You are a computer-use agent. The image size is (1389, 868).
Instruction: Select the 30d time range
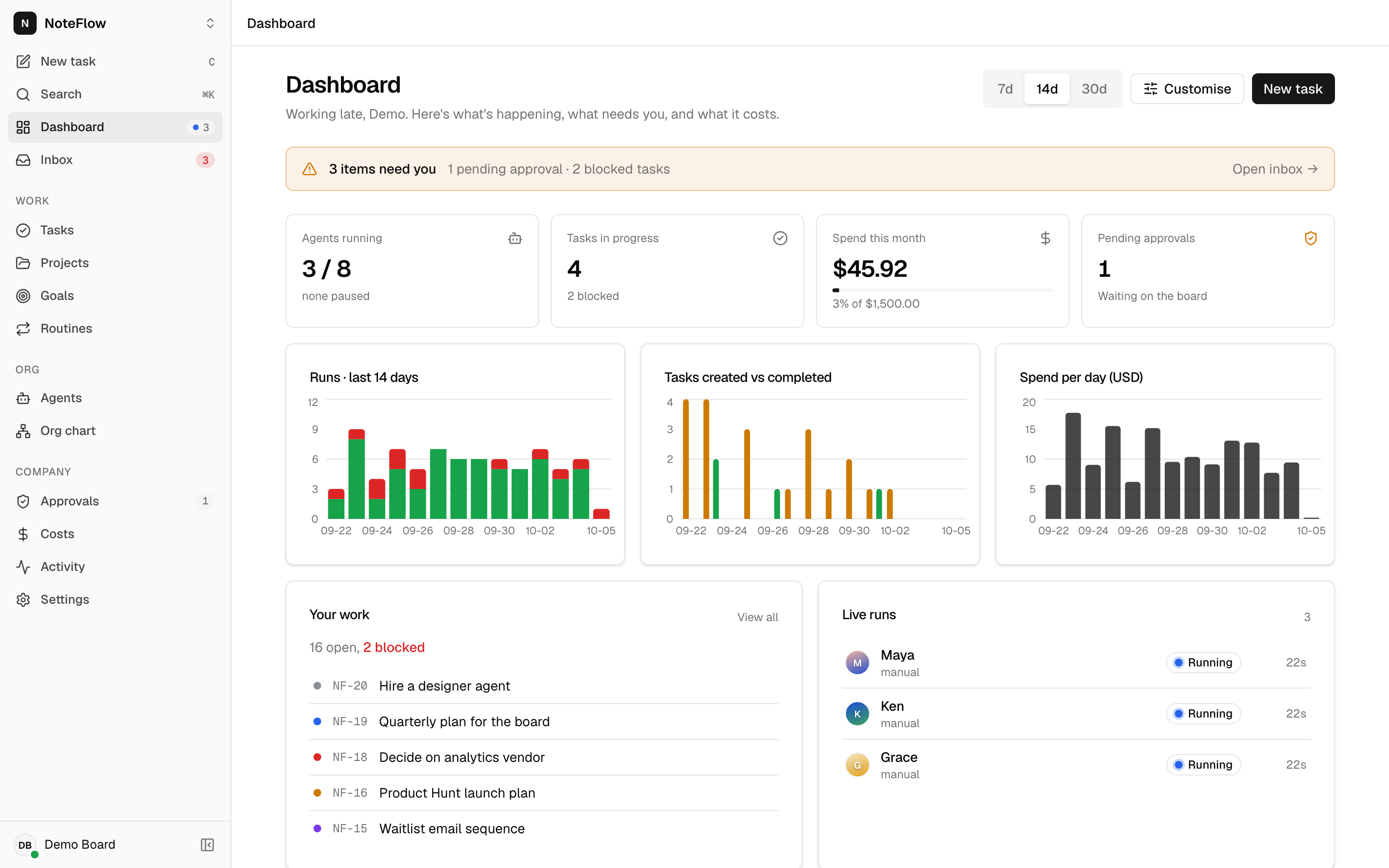tap(1094, 89)
